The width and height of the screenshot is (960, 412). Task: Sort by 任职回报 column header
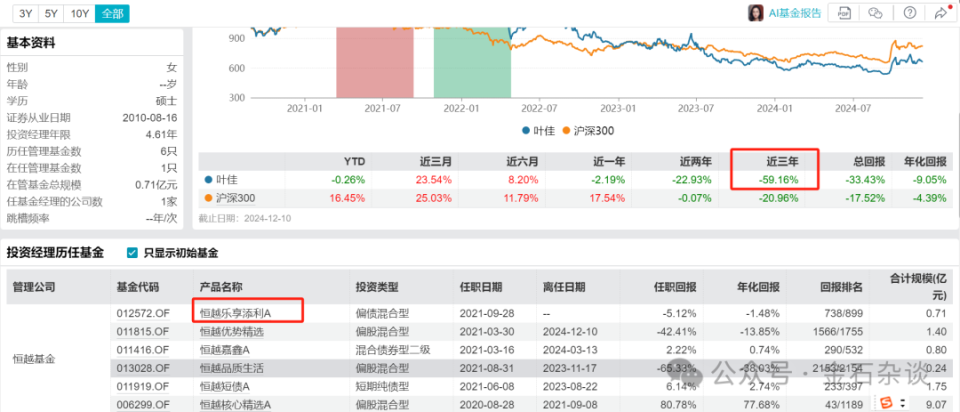click(x=675, y=287)
